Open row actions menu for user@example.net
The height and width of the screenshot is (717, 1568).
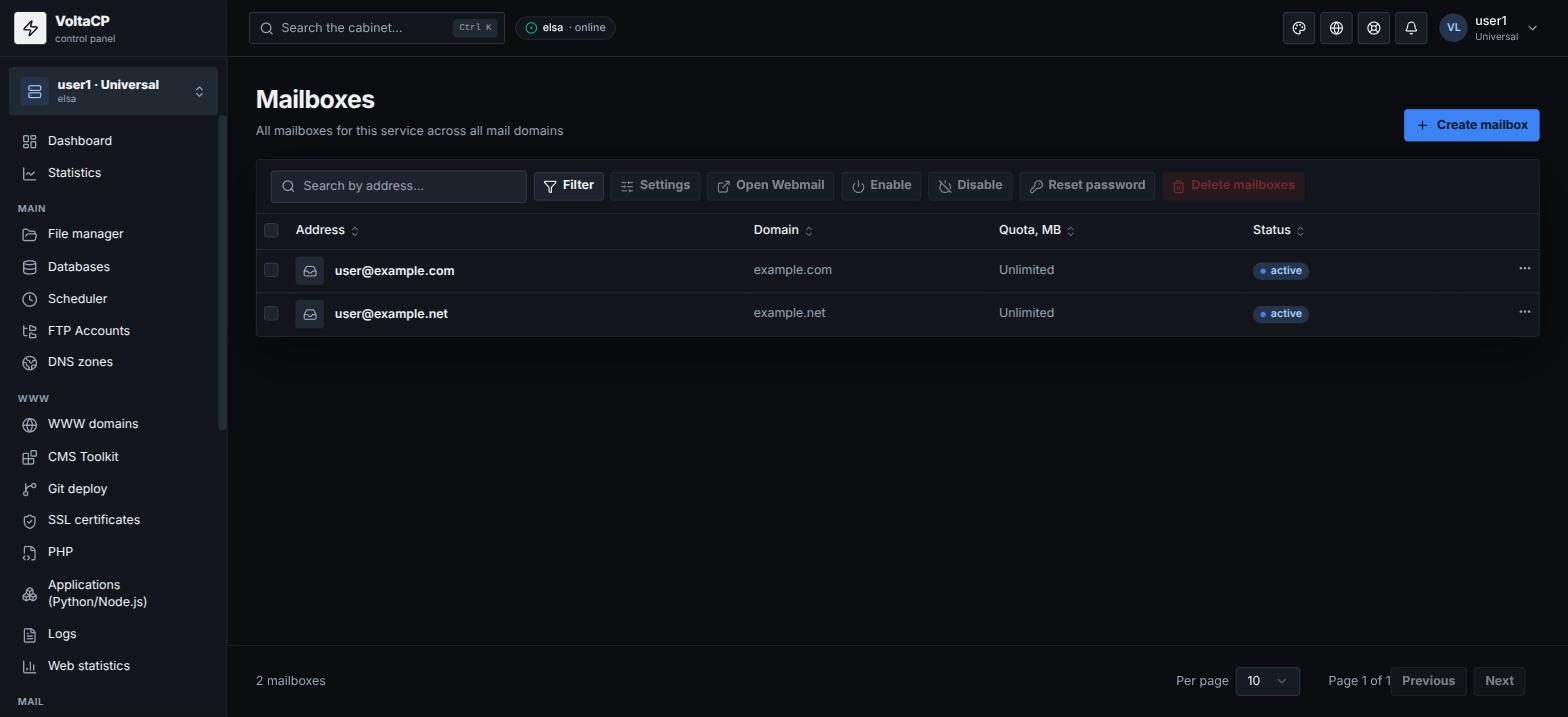1524,312
